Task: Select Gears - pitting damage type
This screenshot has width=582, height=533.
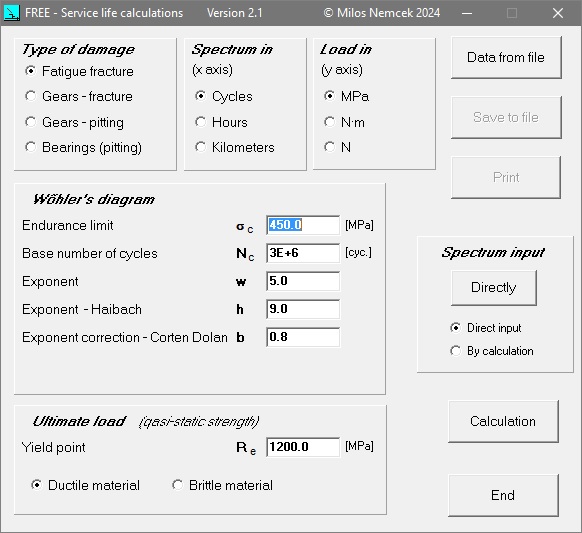Action: (x=74, y=122)
